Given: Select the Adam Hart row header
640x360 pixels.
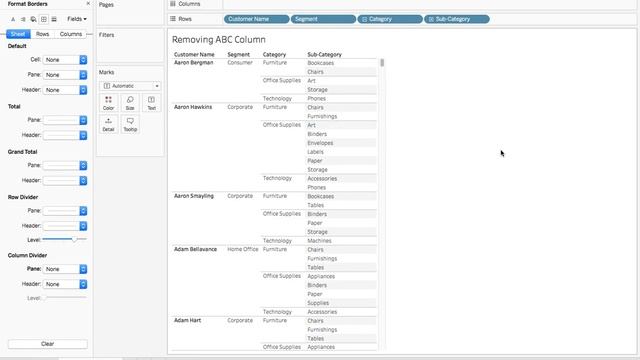Looking at the screenshot, I should 187,320.
